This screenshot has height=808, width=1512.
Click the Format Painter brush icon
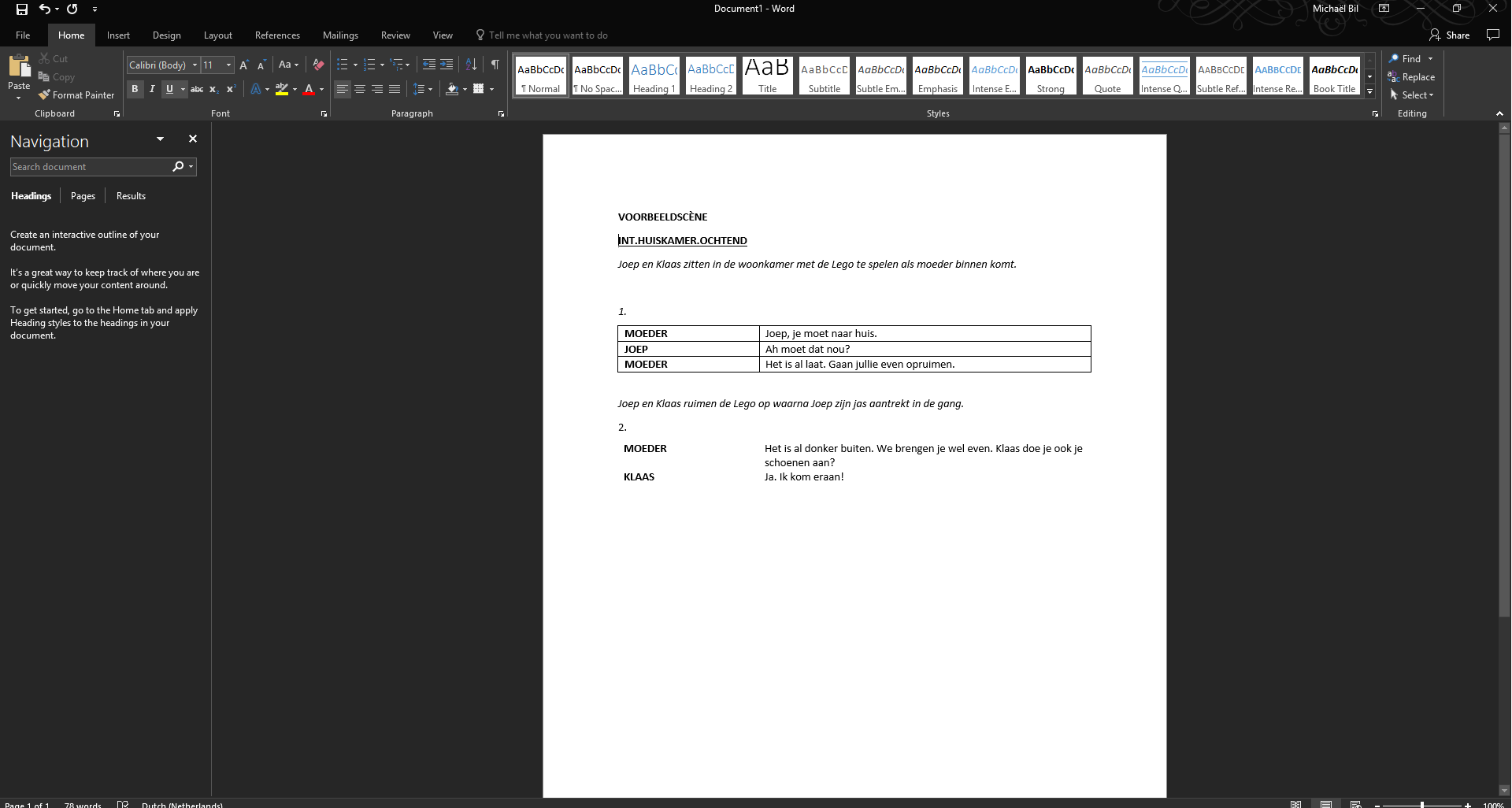[x=45, y=95]
